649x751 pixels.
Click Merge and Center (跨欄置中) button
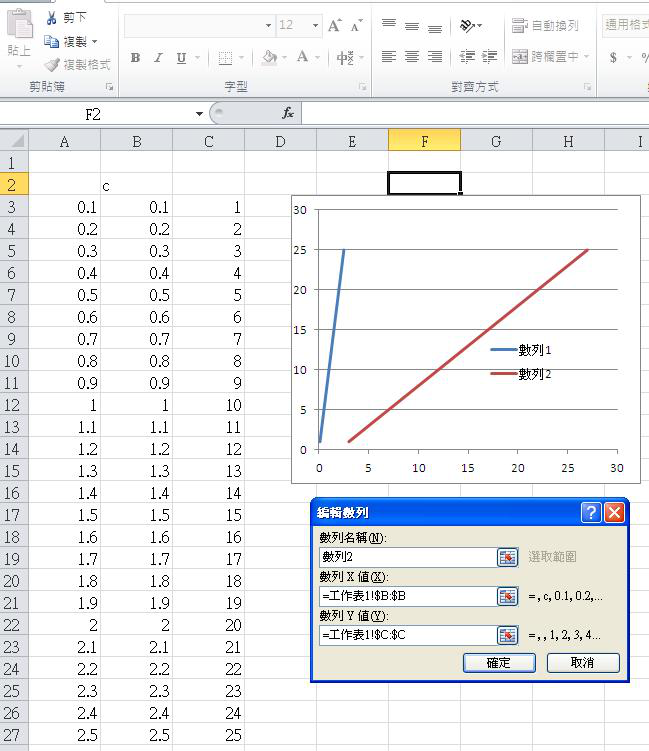pyautogui.click(x=545, y=57)
